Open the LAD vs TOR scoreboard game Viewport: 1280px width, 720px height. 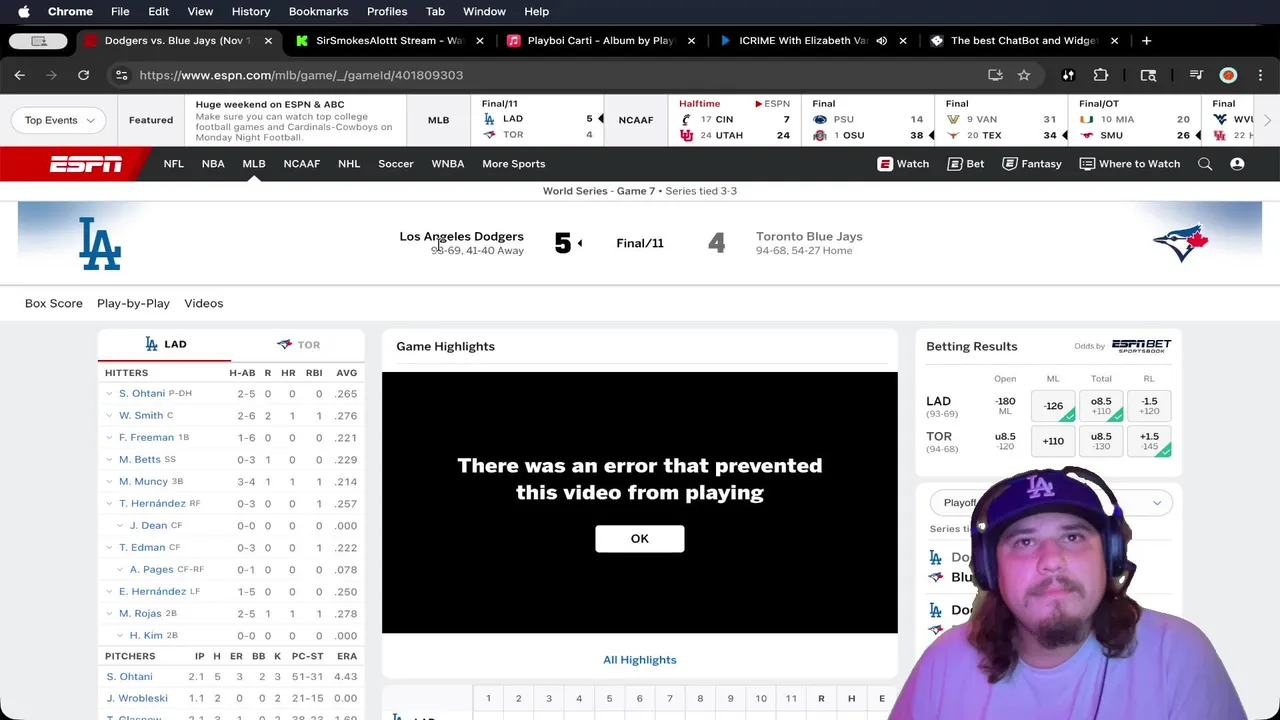537,120
